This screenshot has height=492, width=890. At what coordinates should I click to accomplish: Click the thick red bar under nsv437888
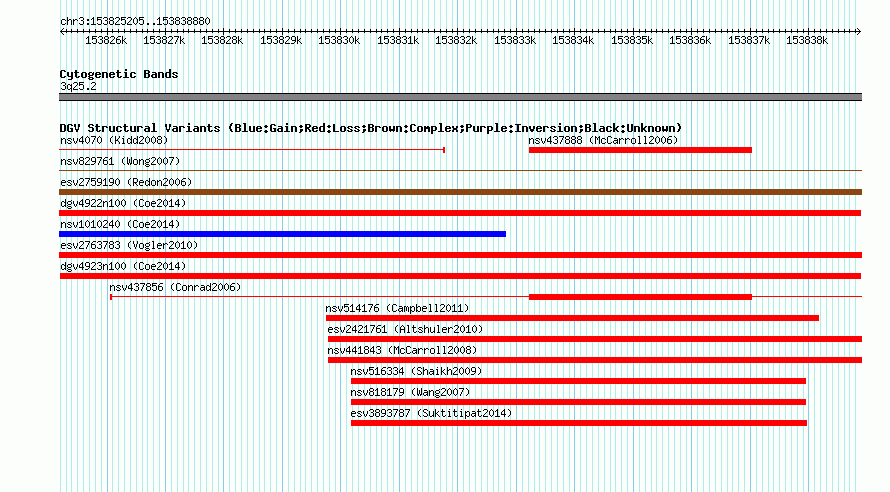point(640,150)
